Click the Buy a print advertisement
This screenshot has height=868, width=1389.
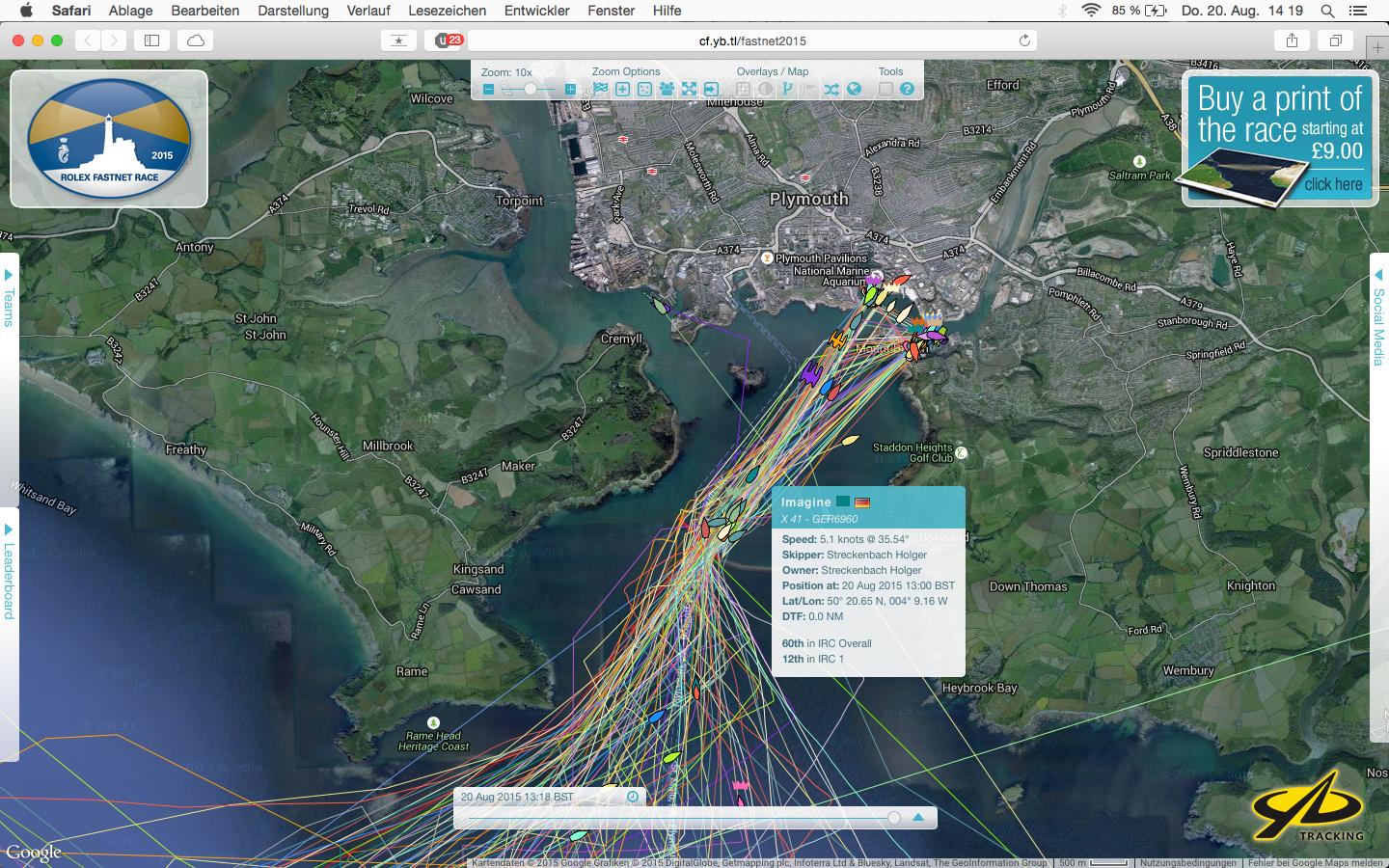click(x=1279, y=139)
